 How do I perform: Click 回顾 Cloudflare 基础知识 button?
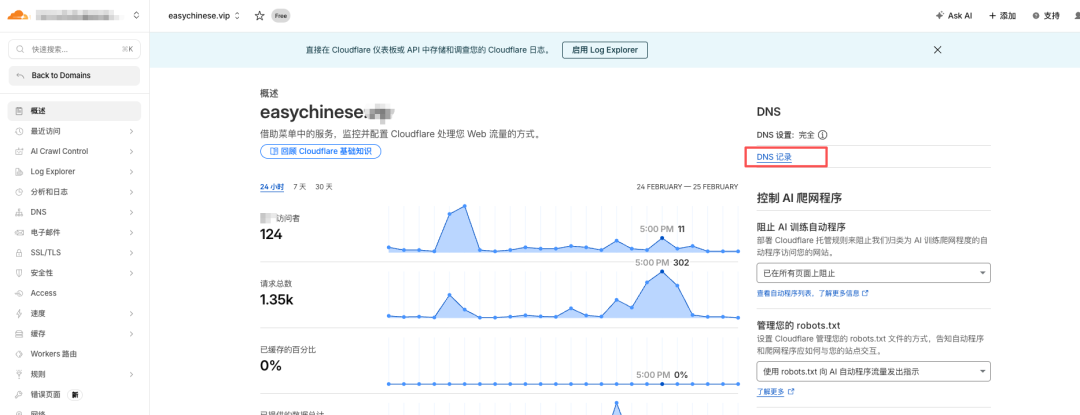click(x=320, y=151)
